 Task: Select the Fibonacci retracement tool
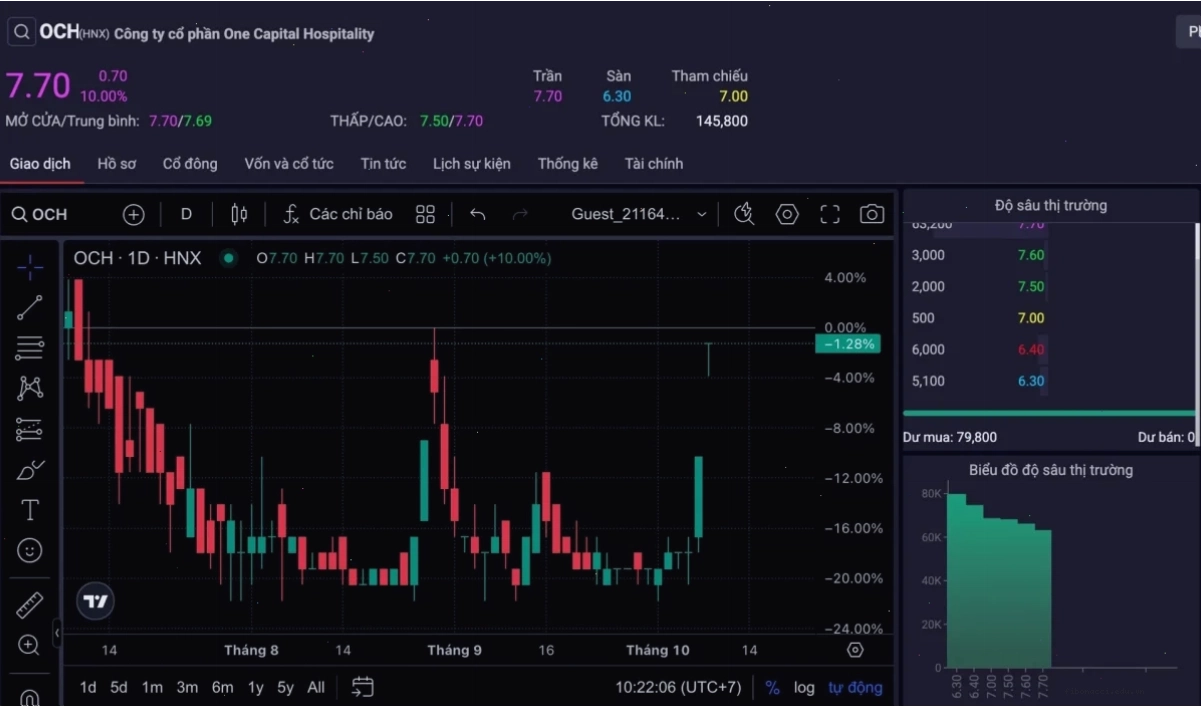pos(30,348)
